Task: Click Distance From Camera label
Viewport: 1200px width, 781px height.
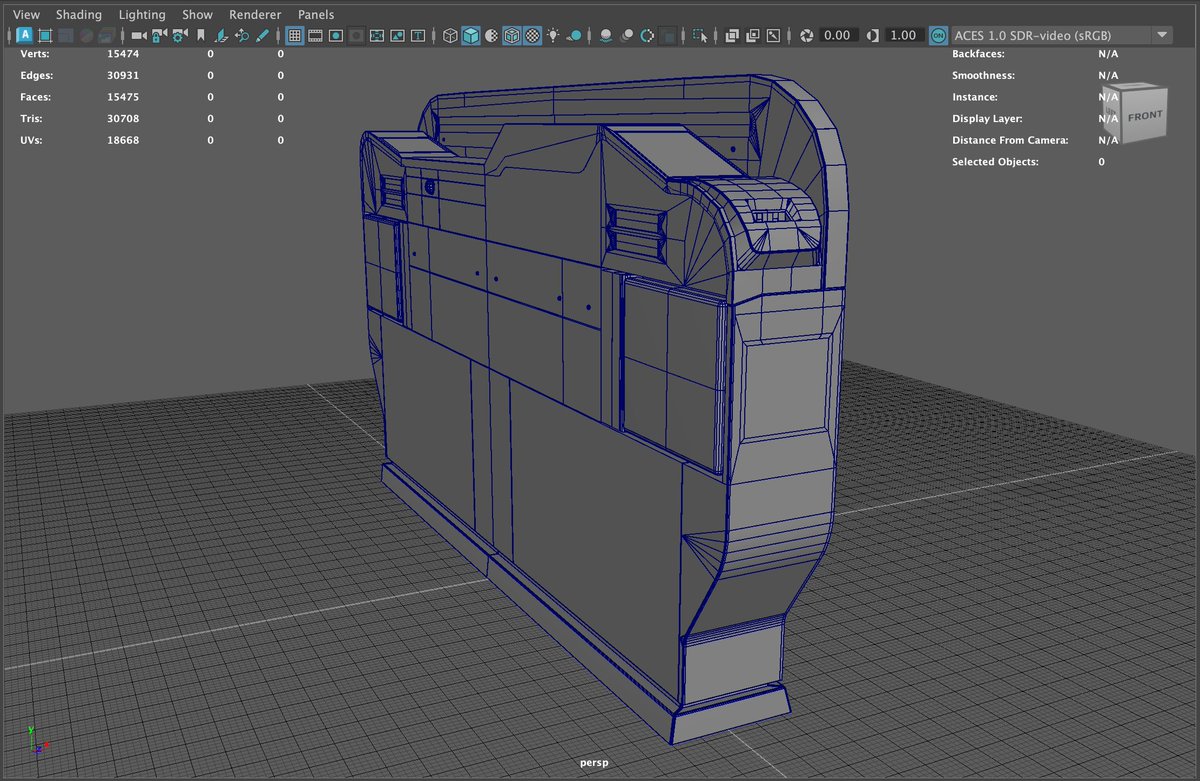Action: tap(1010, 140)
